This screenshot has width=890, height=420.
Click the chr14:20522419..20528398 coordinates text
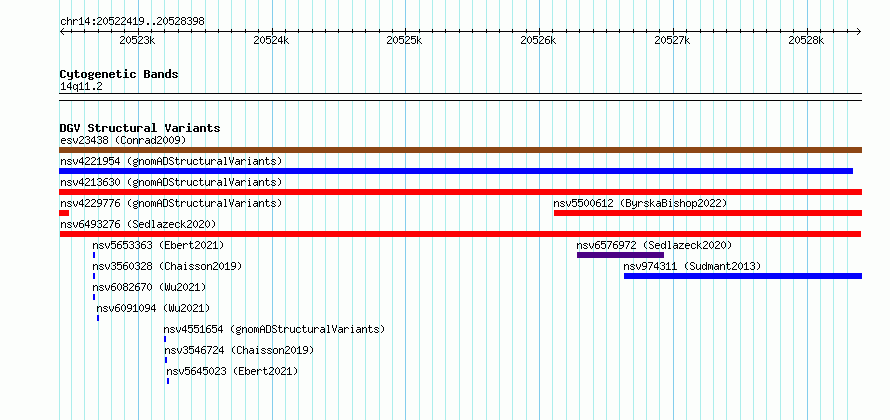[x=132, y=22]
